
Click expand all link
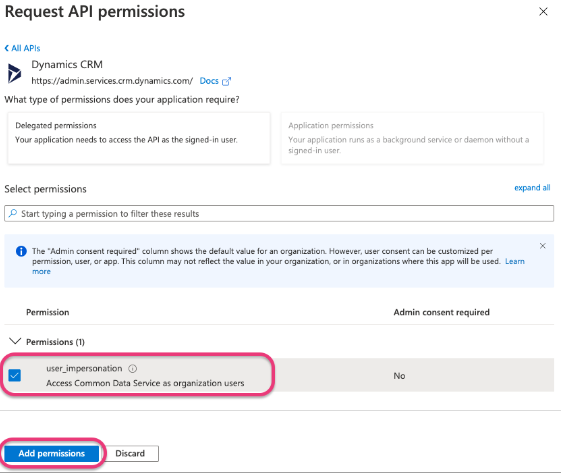pos(532,188)
